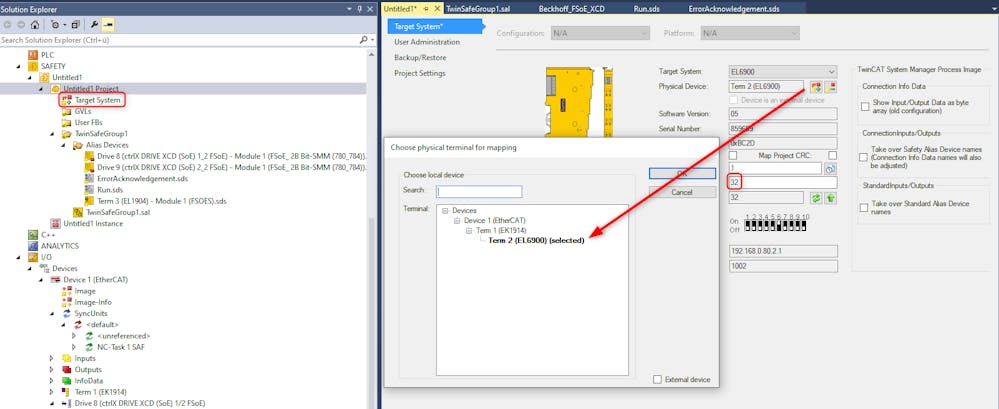The width and height of the screenshot is (999, 409).
Task: Click the GVLs folder icon
Action: click(66, 111)
